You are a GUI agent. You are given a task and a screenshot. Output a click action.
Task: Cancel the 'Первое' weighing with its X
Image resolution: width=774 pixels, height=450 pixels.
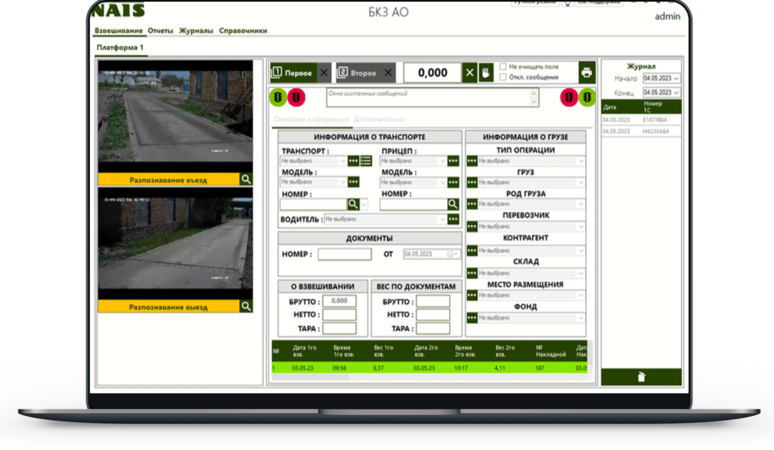tap(323, 72)
